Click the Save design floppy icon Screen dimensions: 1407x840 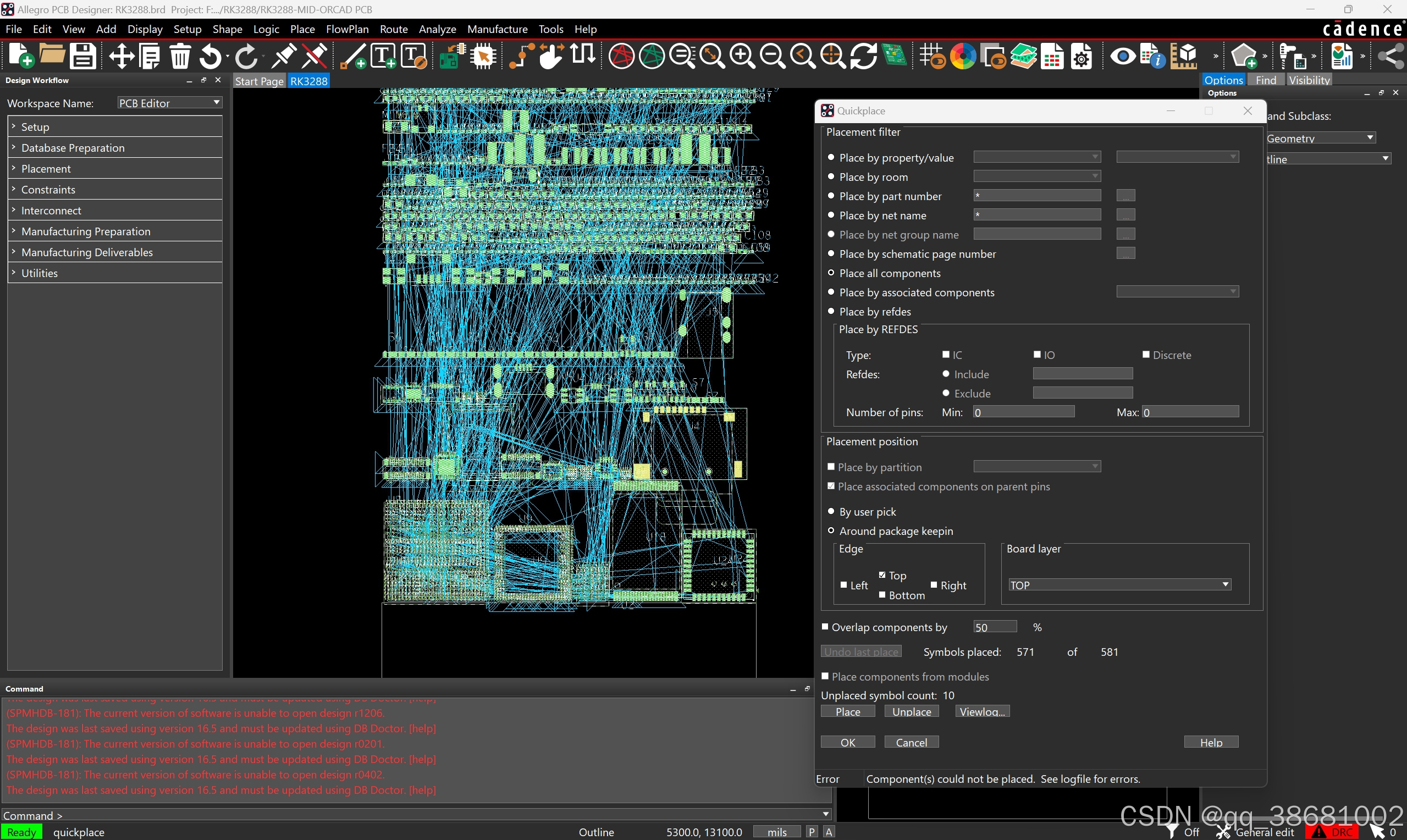tap(82, 57)
